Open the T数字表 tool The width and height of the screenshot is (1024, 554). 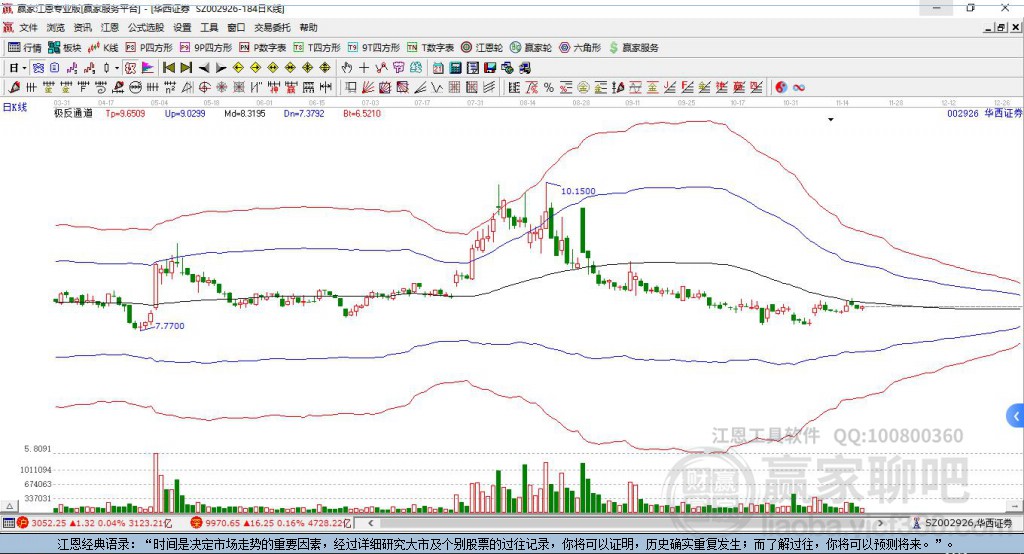[430, 48]
